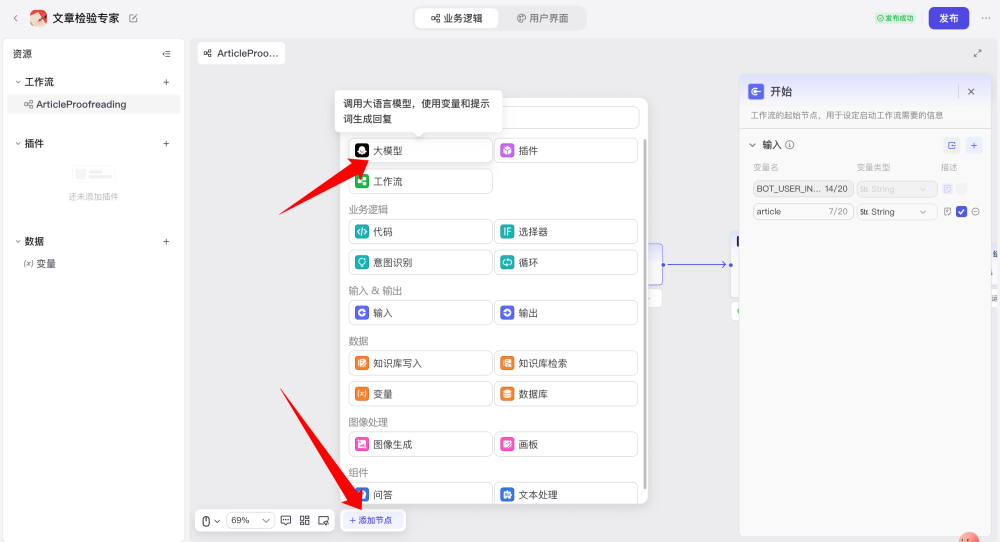
Task: Add a new input variable with plus
Action: point(974,145)
